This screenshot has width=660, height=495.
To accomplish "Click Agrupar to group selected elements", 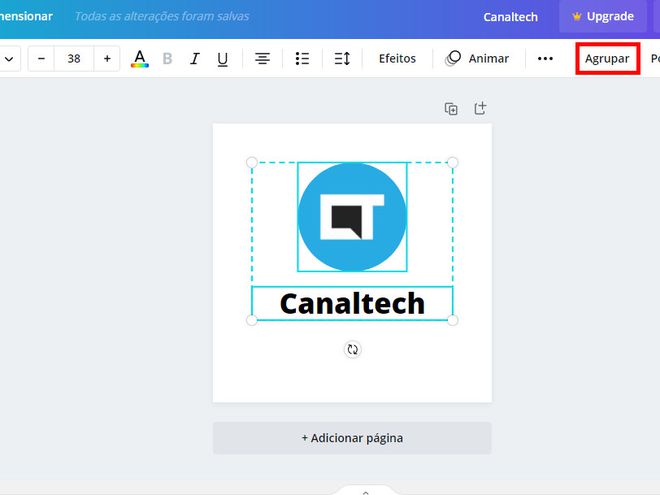I will pos(607,59).
